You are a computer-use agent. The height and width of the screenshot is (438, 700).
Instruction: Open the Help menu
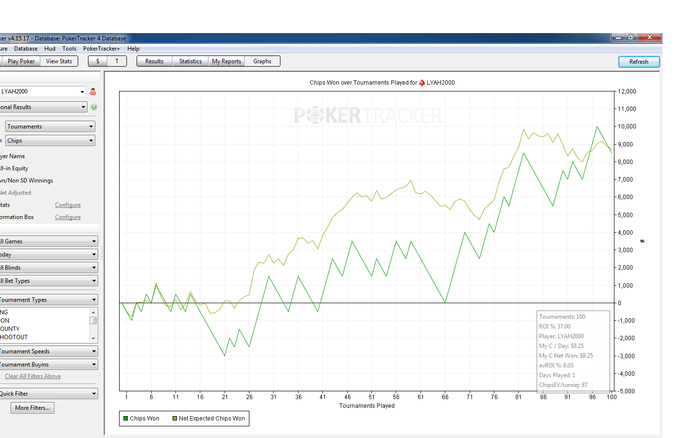pyautogui.click(x=133, y=49)
